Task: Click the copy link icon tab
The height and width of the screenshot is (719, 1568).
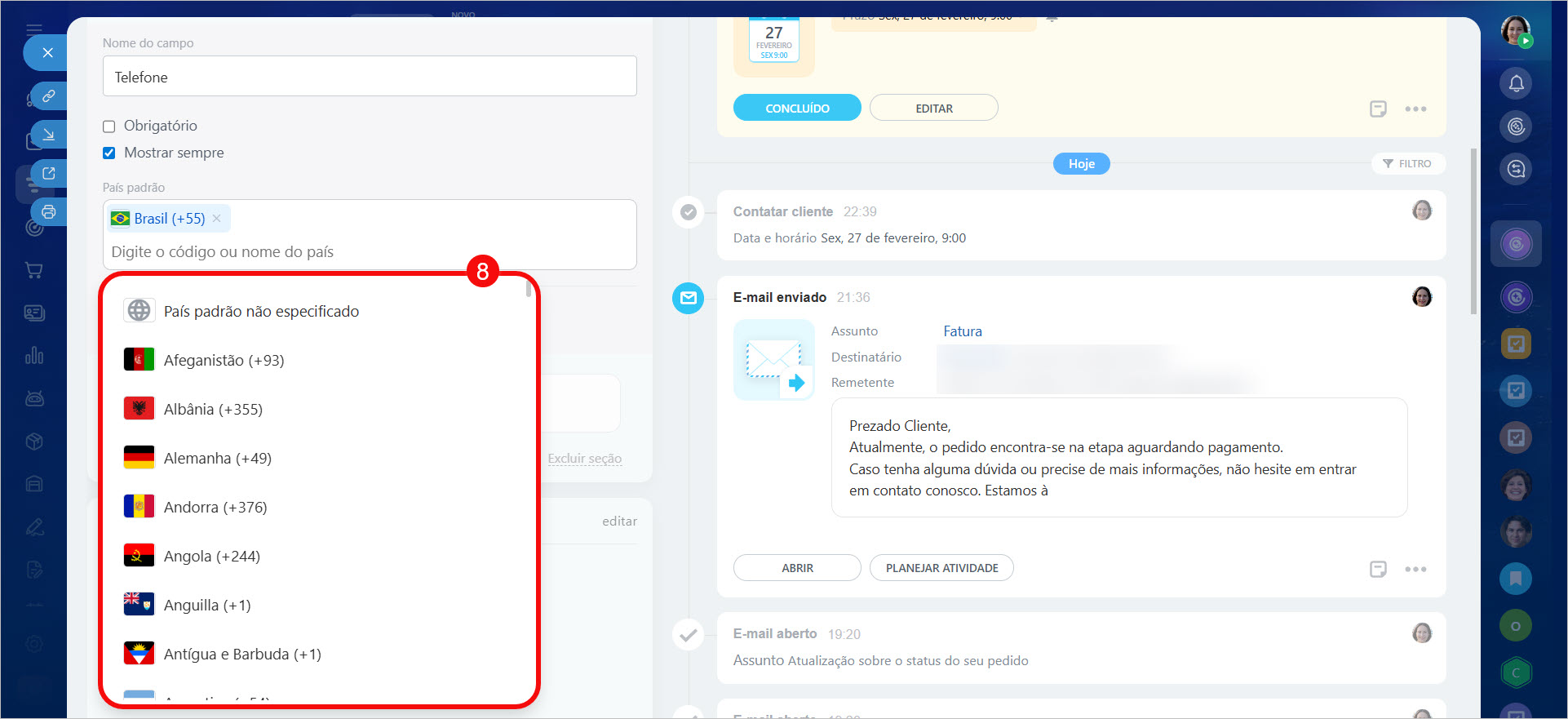Action: (49, 96)
